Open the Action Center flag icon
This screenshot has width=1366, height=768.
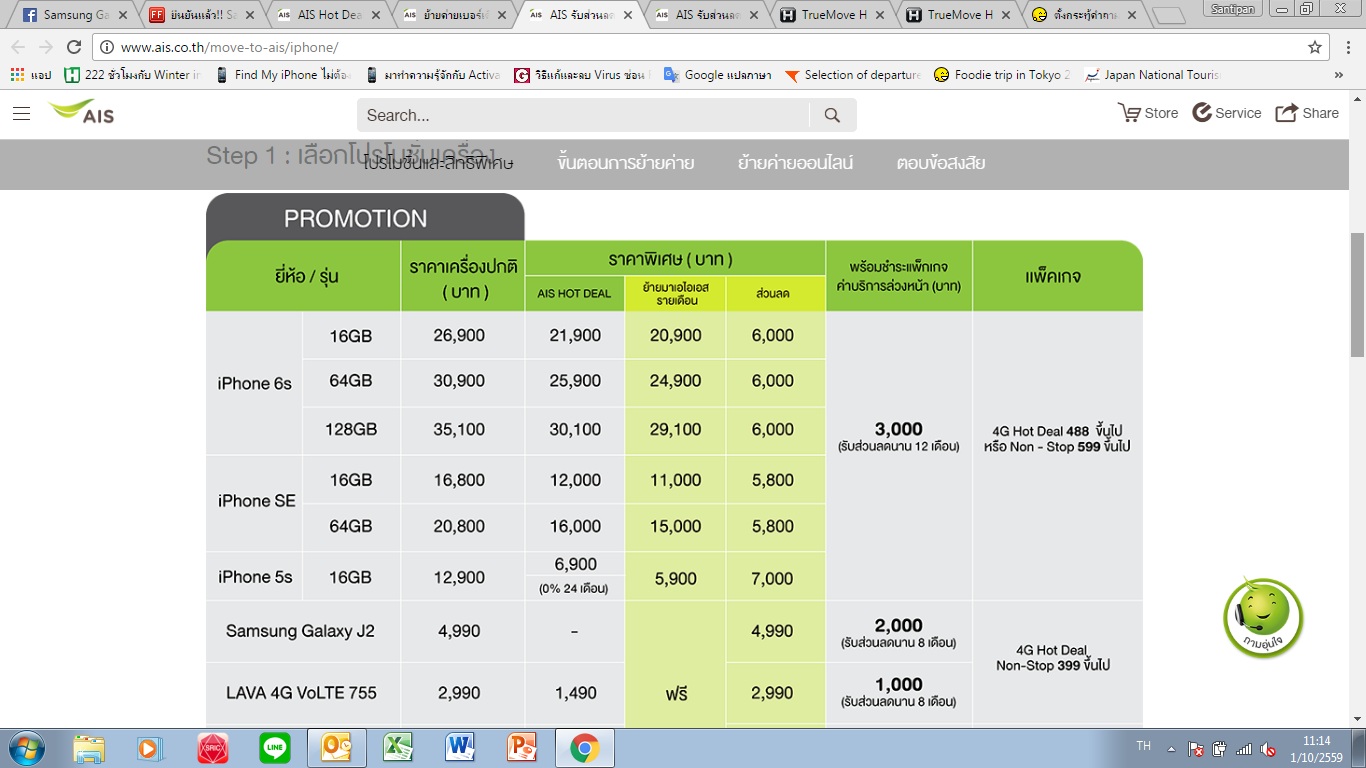(1196, 749)
